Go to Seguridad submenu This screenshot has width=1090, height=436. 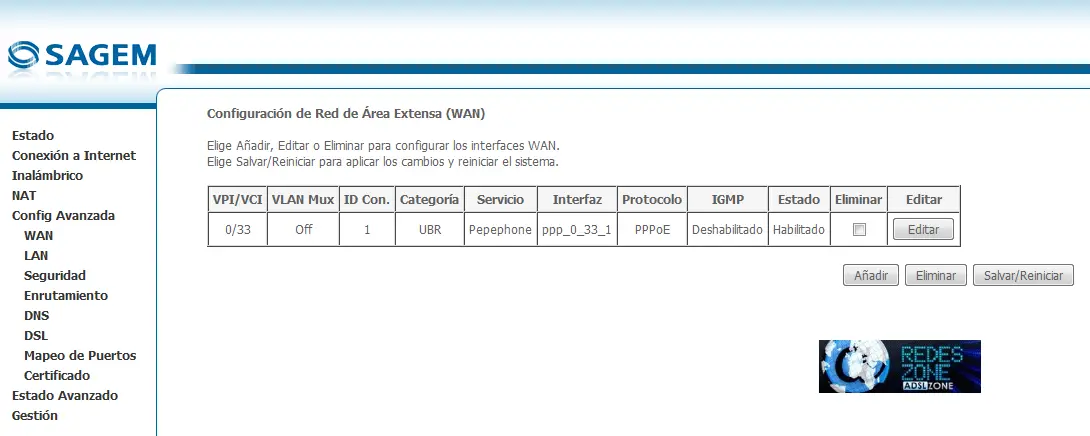(55, 276)
